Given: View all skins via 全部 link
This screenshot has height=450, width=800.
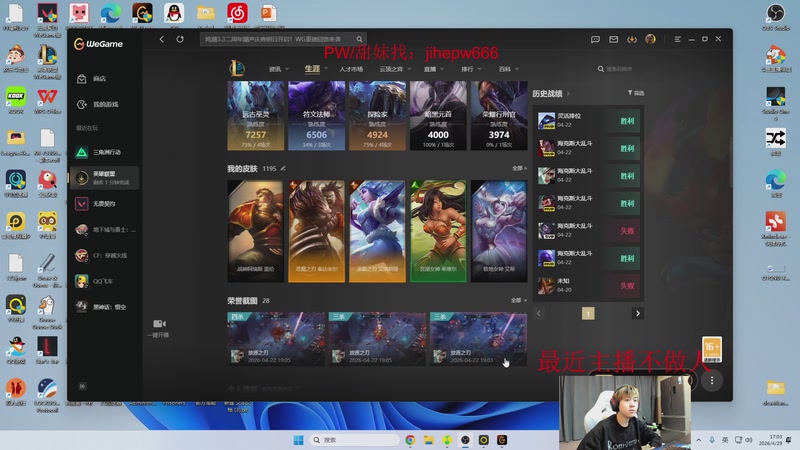Looking at the screenshot, I should [x=519, y=168].
